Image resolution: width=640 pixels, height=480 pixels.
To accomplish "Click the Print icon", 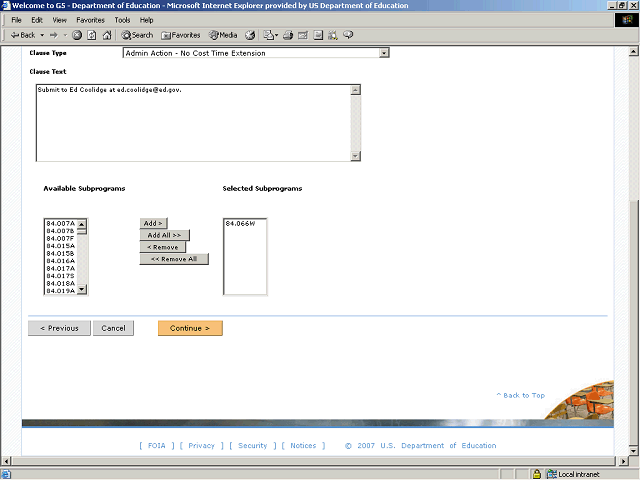I will (x=288, y=35).
